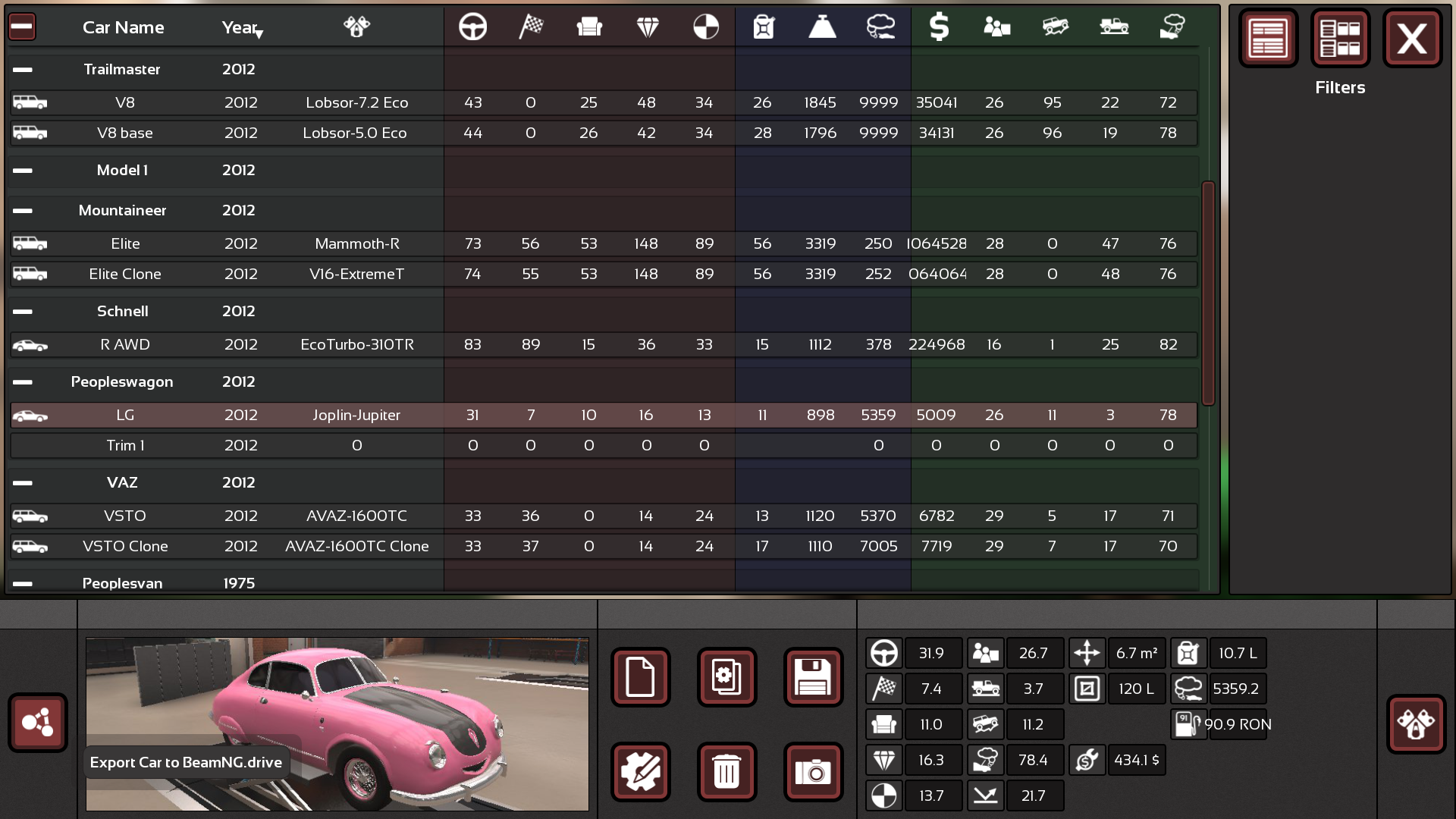Switch to the grouped grid view filter icon
Viewport: 1456px width, 819px height.
tap(1339, 38)
